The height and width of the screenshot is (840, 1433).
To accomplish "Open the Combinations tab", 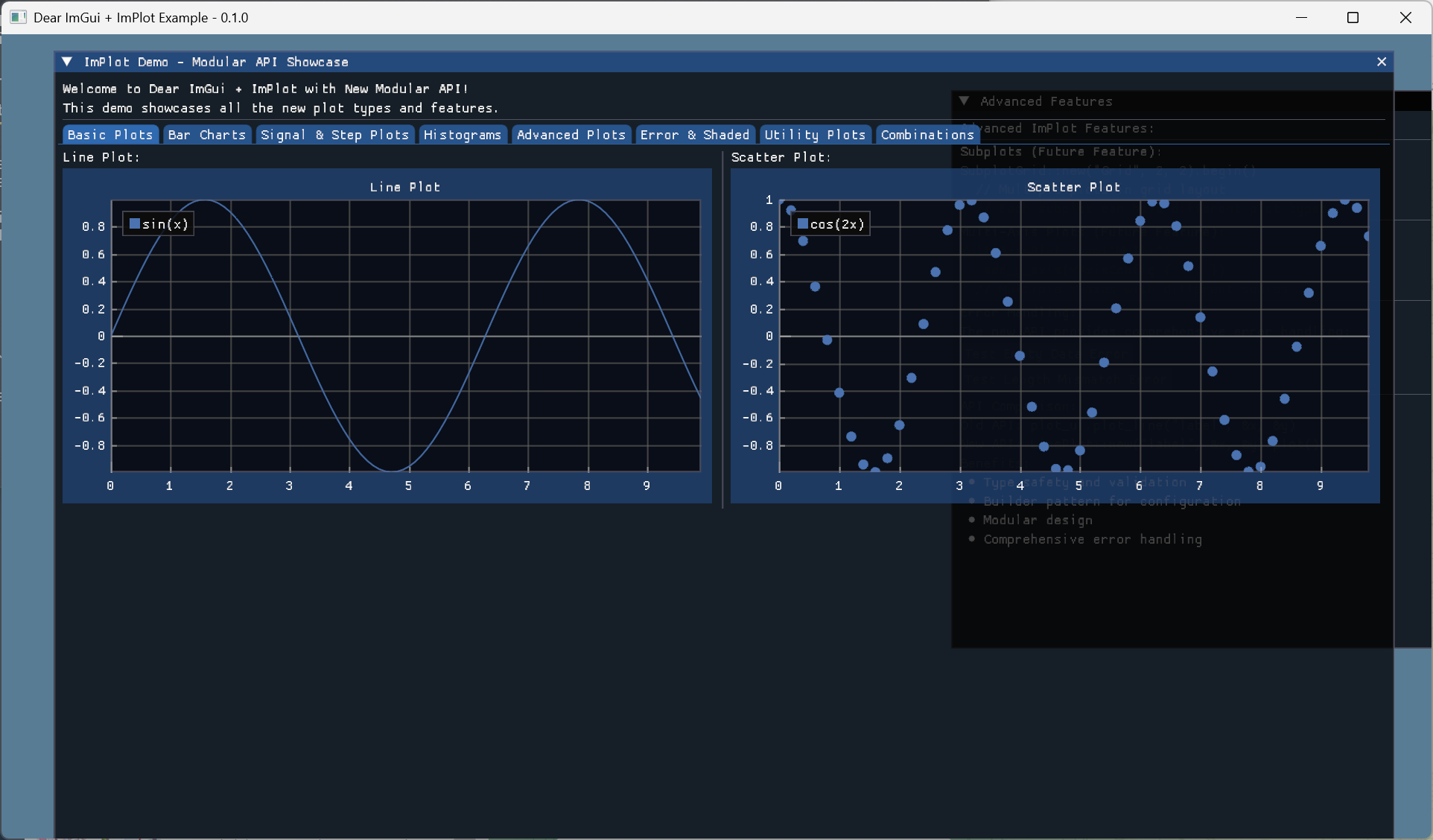I will tap(927, 135).
